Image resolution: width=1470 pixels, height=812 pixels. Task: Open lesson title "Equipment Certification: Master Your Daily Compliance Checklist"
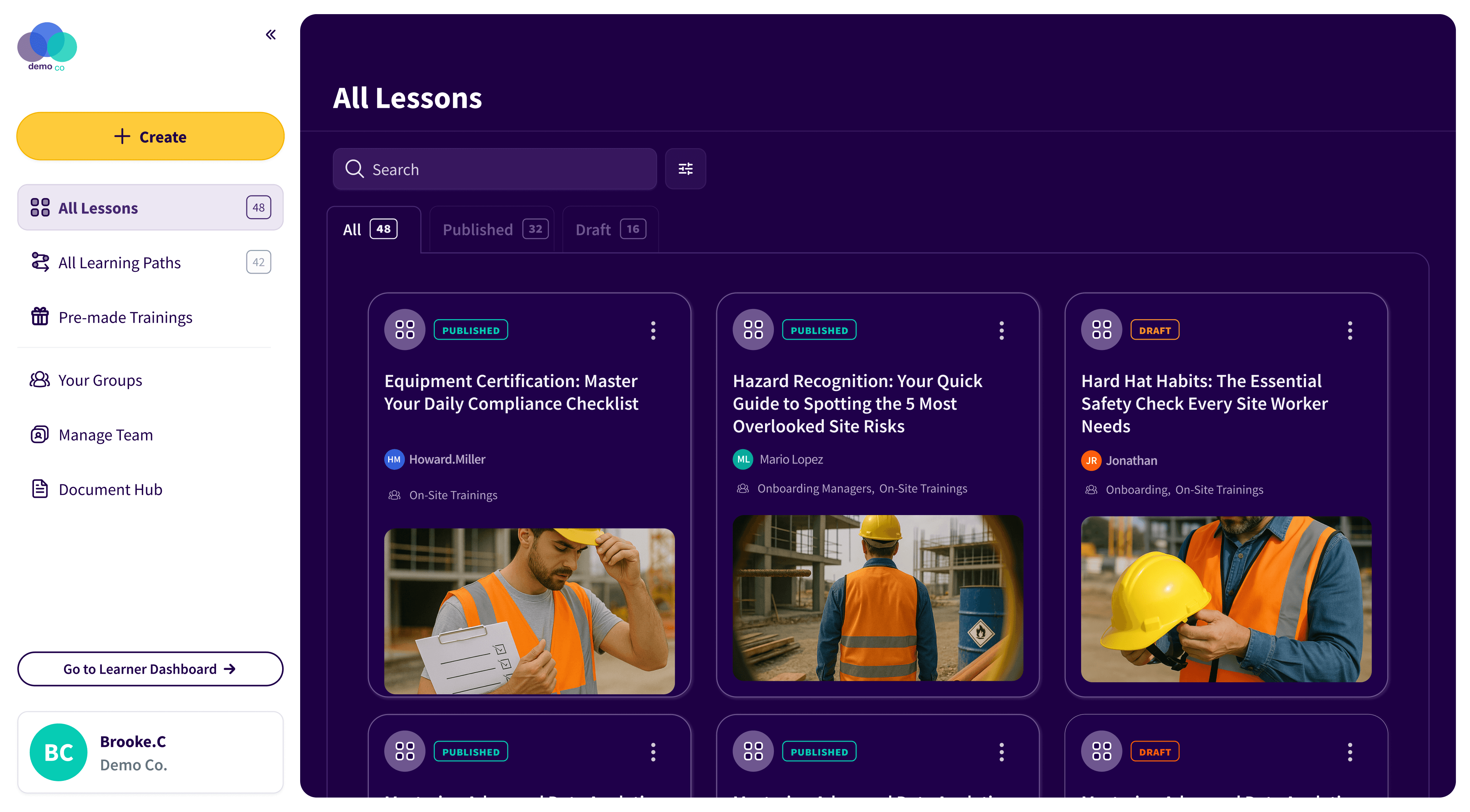point(511,392)
